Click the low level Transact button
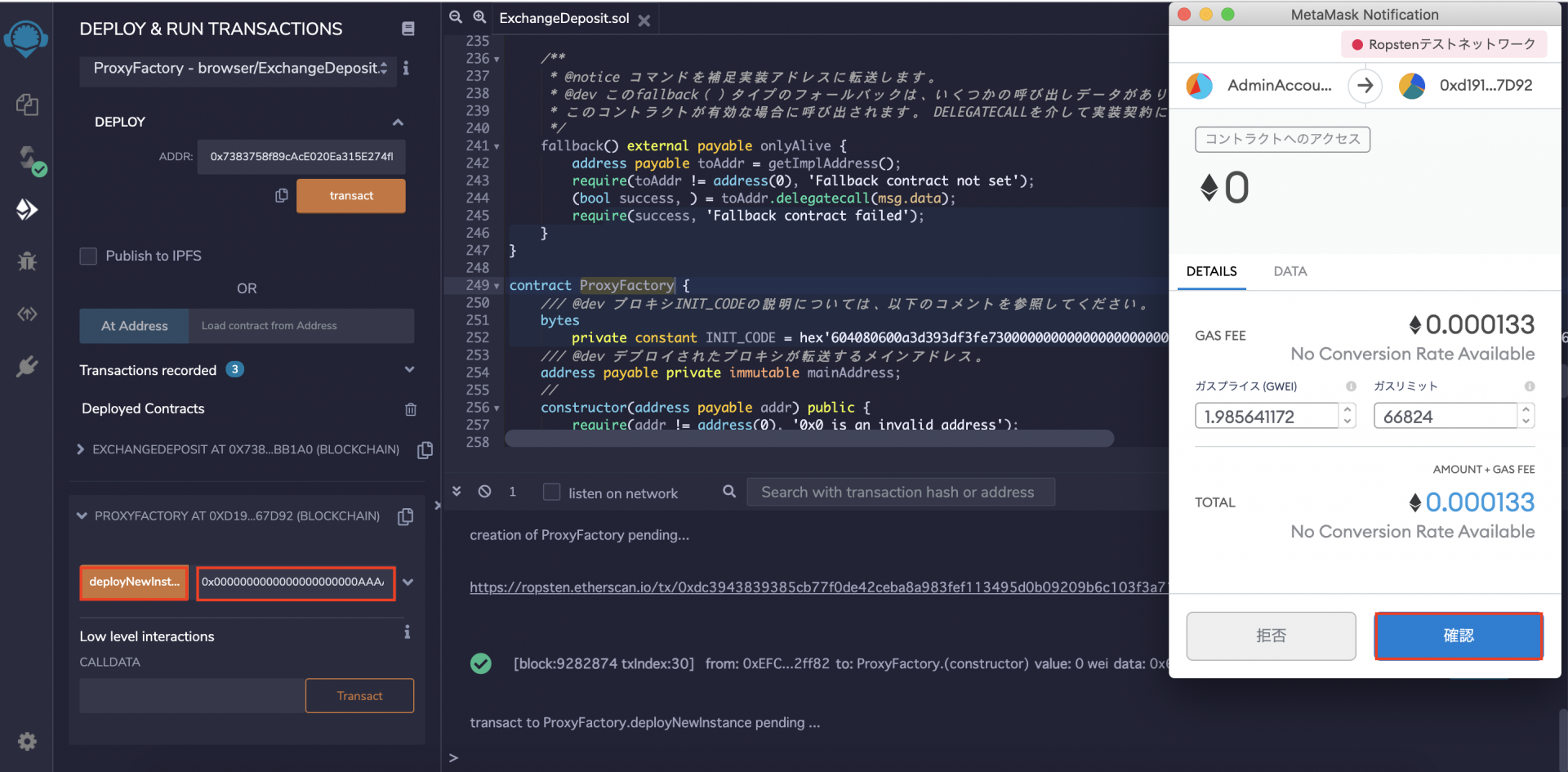Image resolution: width=1568 pixels, height=772 pixels. [x=359, y=696]
